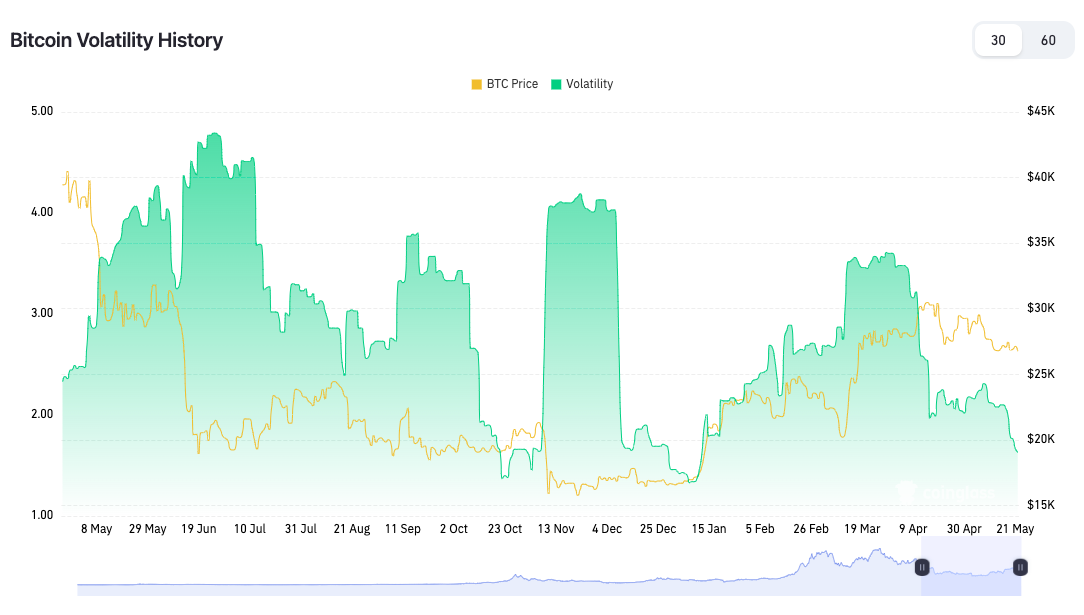Viewport: 1084px width, 615px height.
Task: Click the yellow BTC Price legend swatch
Action: pyautogui.click(x=476, y=84)
